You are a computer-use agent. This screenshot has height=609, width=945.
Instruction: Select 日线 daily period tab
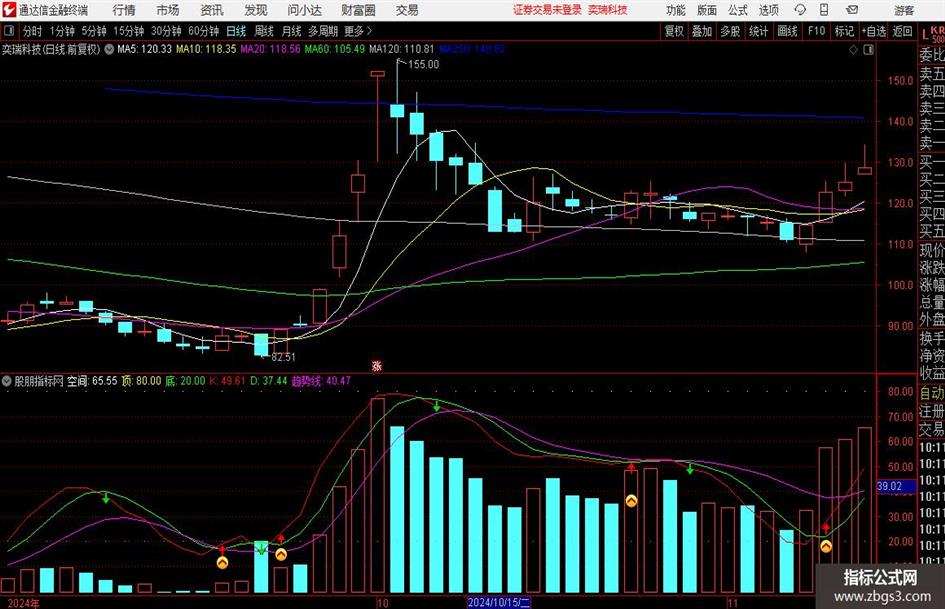click(x=236, y=31)
